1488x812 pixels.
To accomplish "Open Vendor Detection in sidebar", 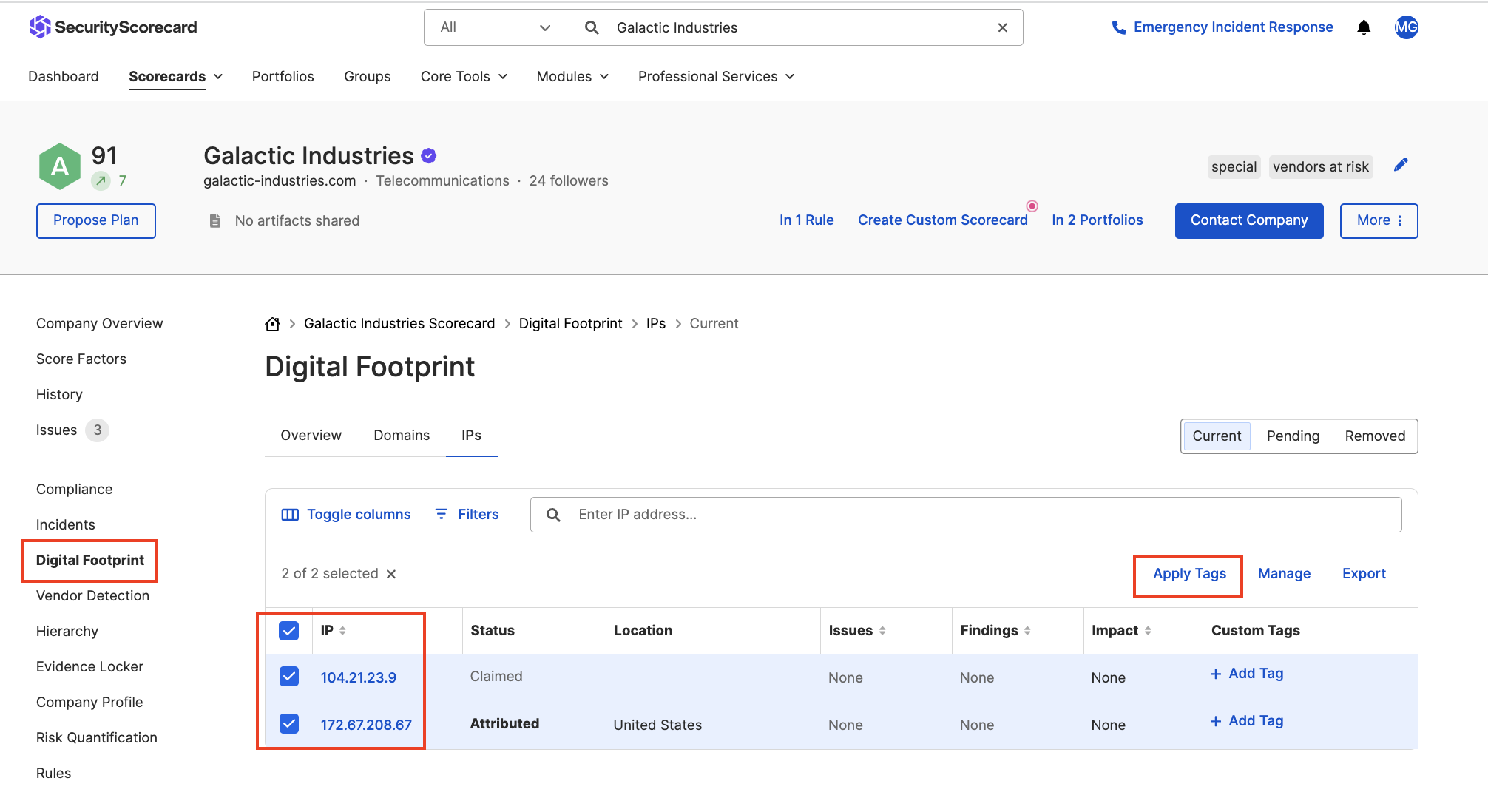I will [x=92, y=596].
